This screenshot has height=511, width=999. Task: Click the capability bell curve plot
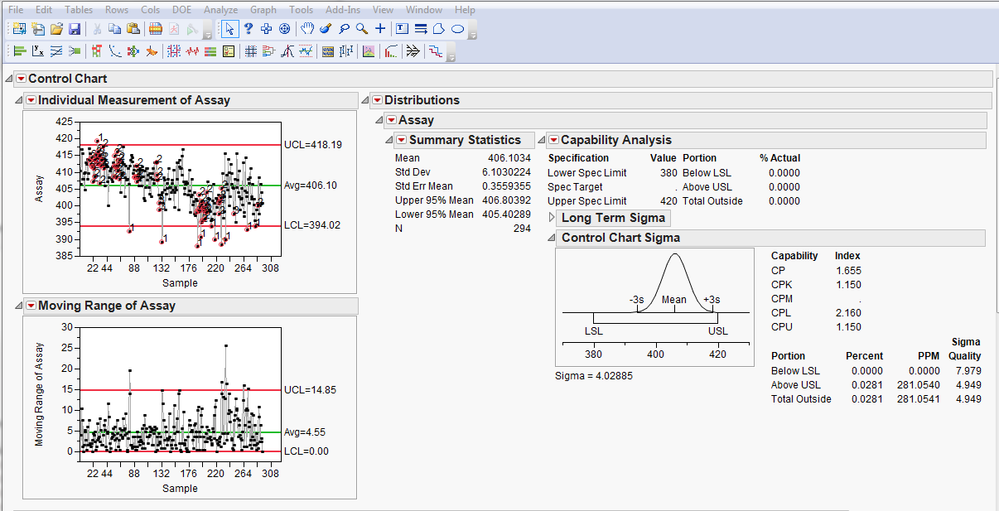(655, 307)
